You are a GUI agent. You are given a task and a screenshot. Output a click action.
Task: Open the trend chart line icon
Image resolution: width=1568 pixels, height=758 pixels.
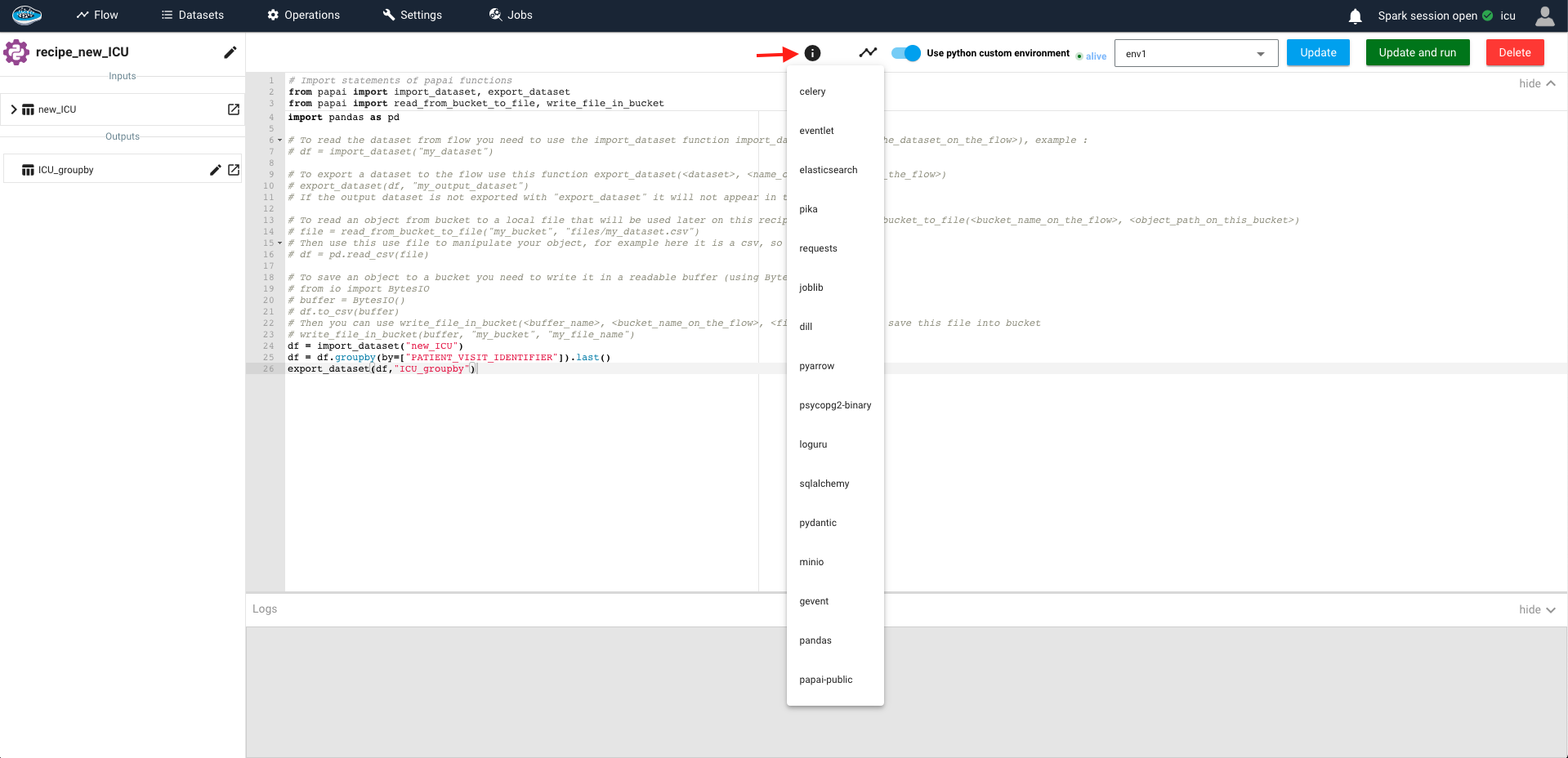[868, 53]
